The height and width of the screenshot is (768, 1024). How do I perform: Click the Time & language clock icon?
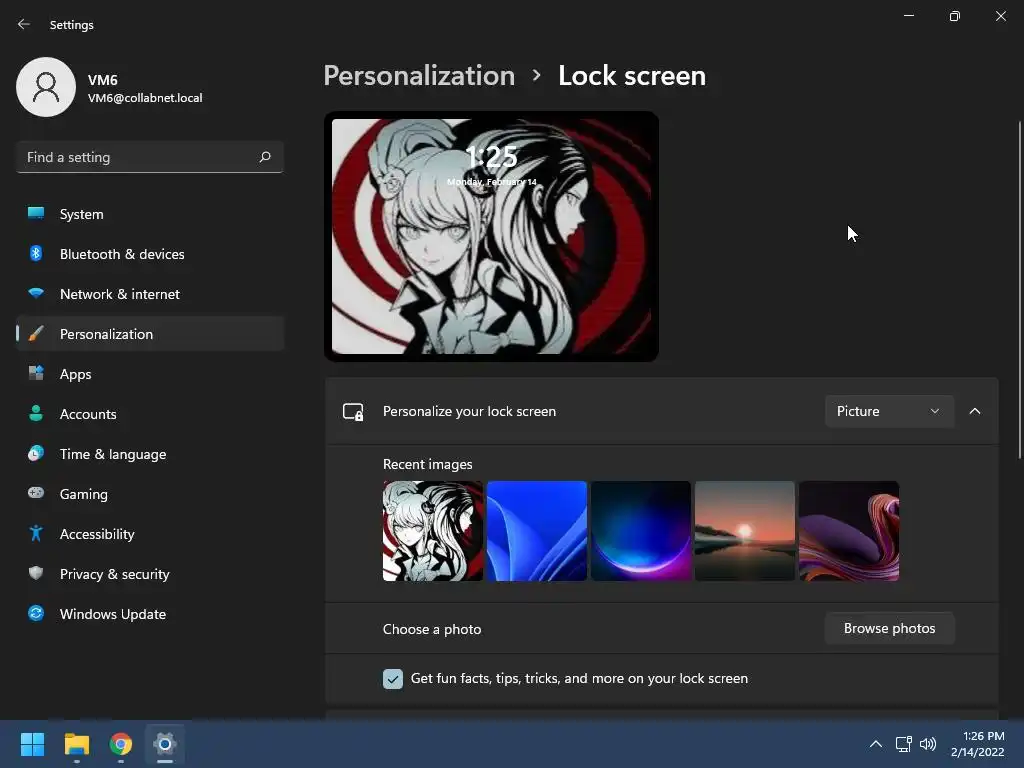click(36, 453)
